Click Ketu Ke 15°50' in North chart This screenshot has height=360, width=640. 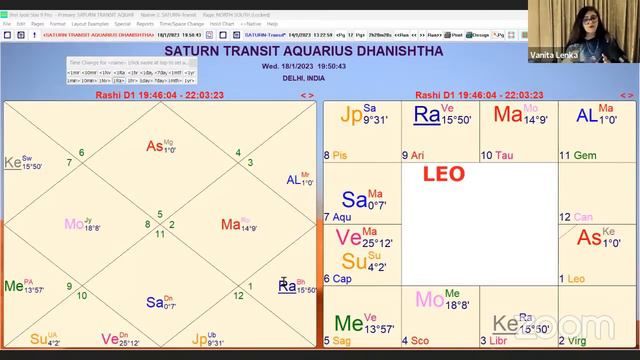click(23, 162)
